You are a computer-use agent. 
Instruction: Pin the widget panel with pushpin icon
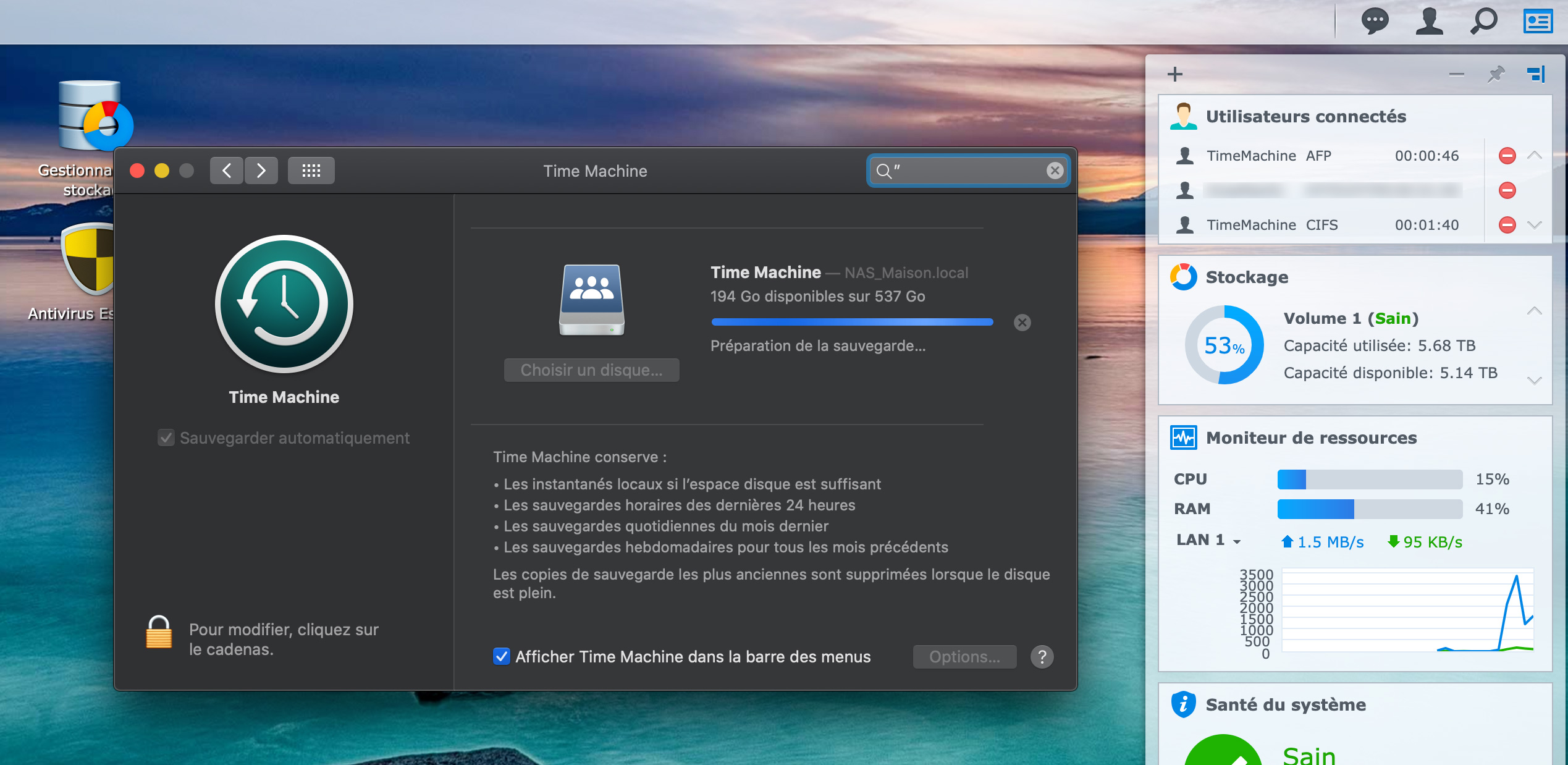point(1496,74)
